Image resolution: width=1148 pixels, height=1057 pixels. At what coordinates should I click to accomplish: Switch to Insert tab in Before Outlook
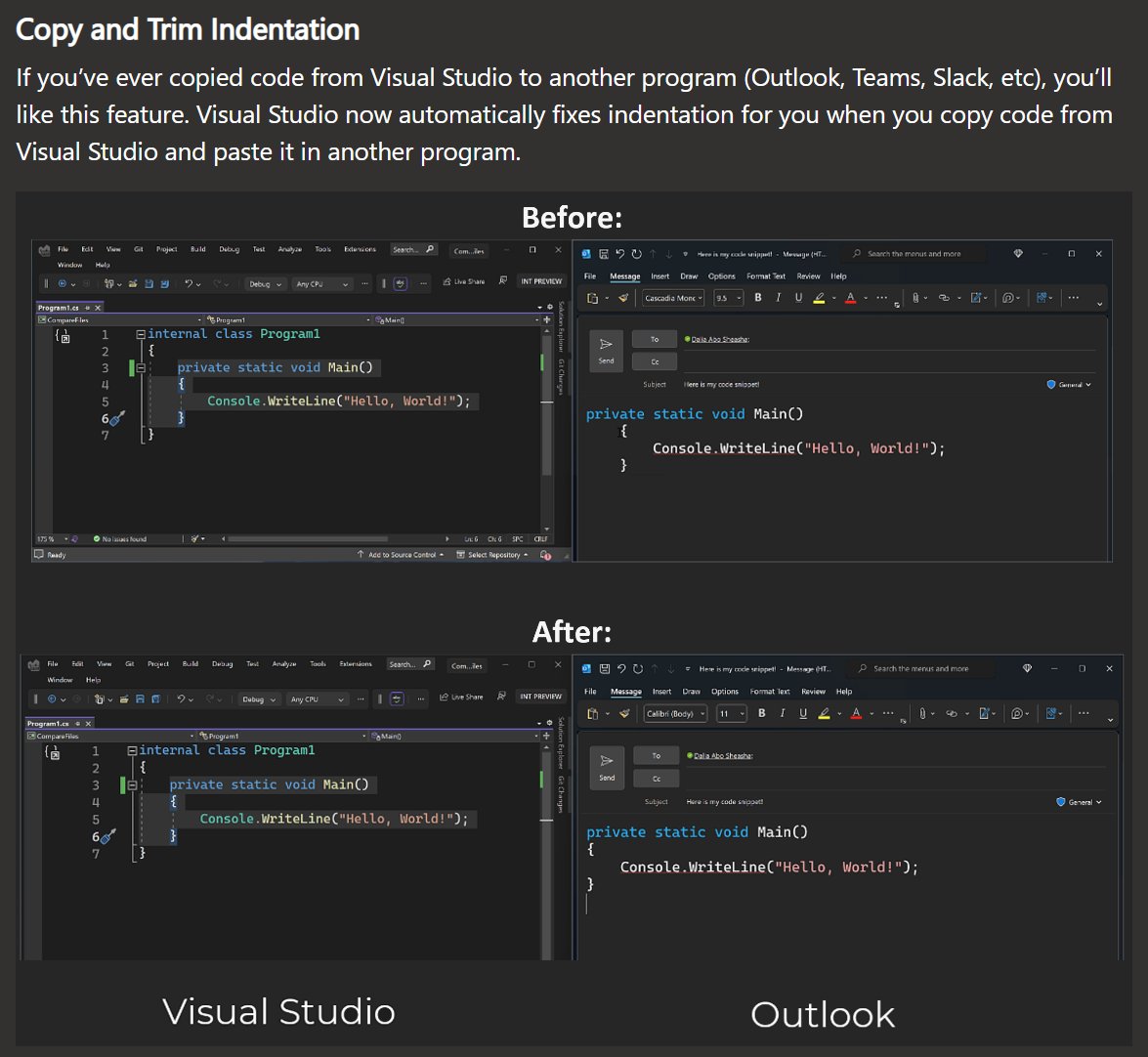(x=659, y=275)
